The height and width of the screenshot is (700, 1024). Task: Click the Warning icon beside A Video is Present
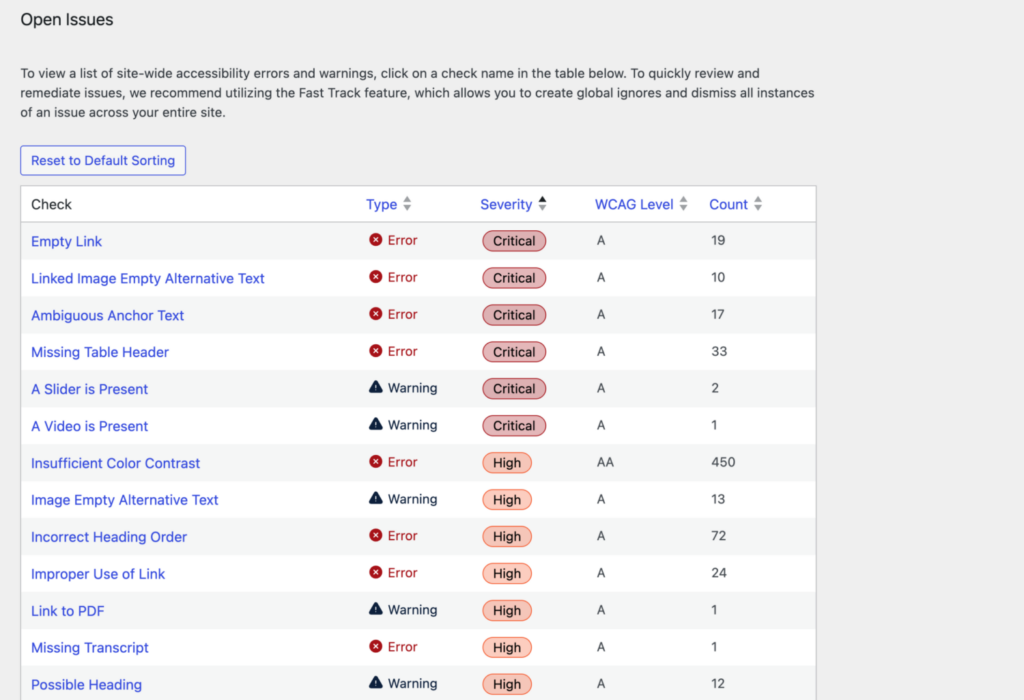pos(374,425)
